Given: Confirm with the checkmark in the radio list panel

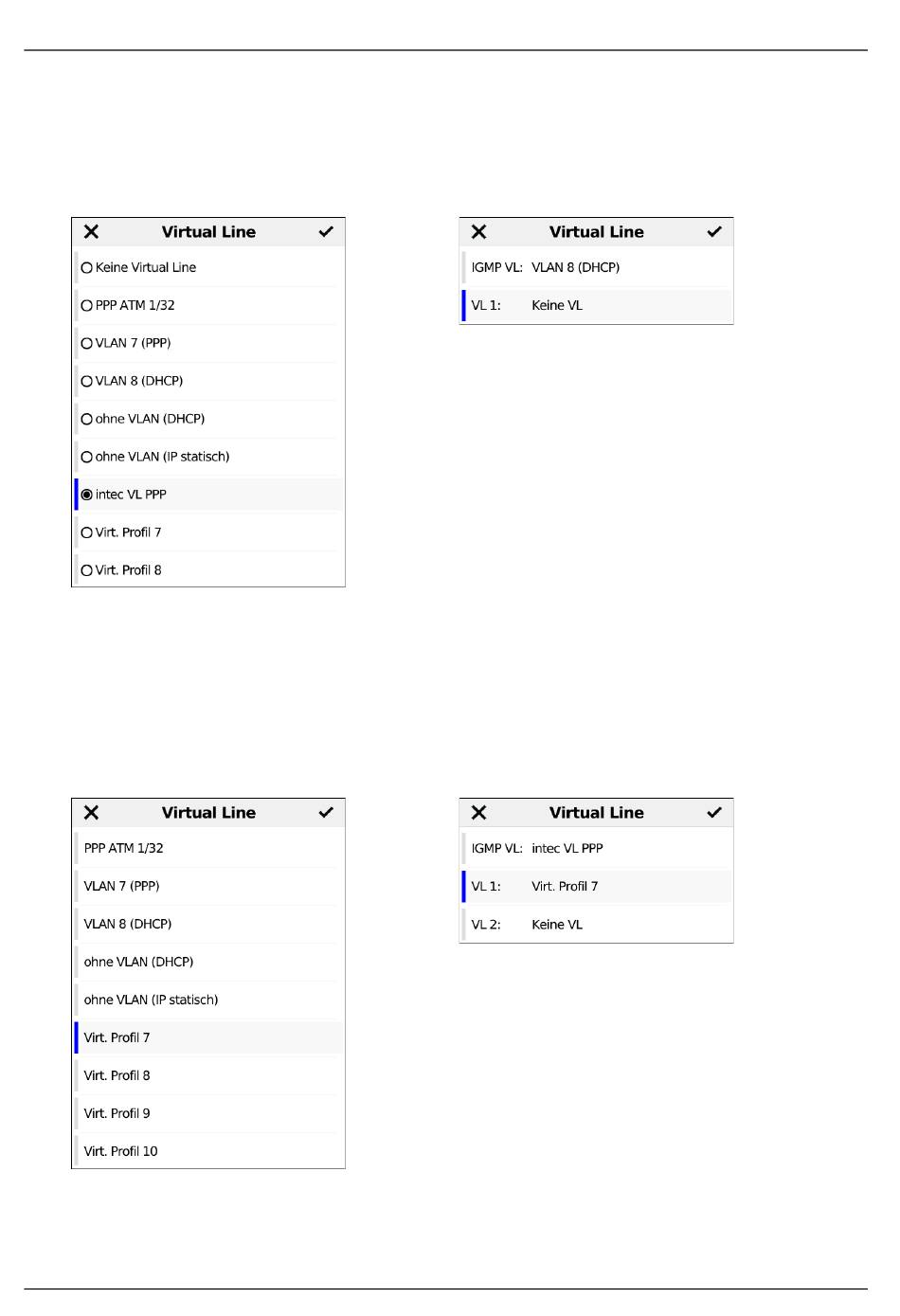Looking at the screenshot, I should point(326,232).
